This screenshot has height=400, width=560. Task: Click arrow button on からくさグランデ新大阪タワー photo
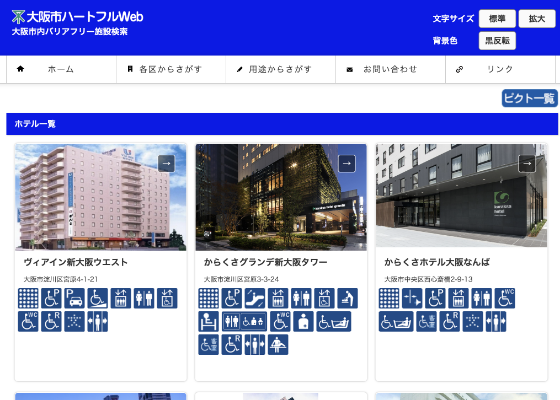pyautogui.click(x=347, y=164)
